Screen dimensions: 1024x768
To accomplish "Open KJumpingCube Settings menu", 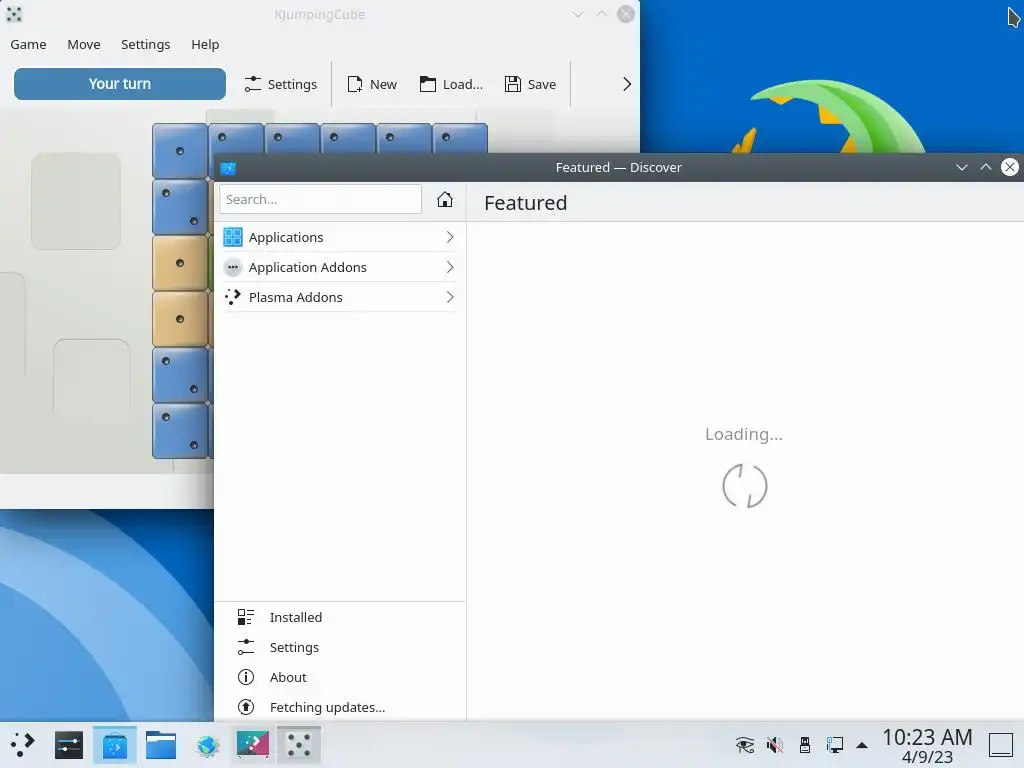I will [146, 44].
